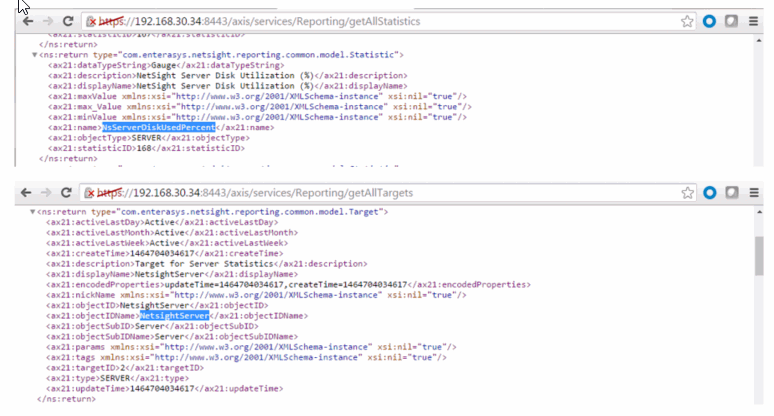Collapse the Statistic ns:return XML node

point(34,55)
